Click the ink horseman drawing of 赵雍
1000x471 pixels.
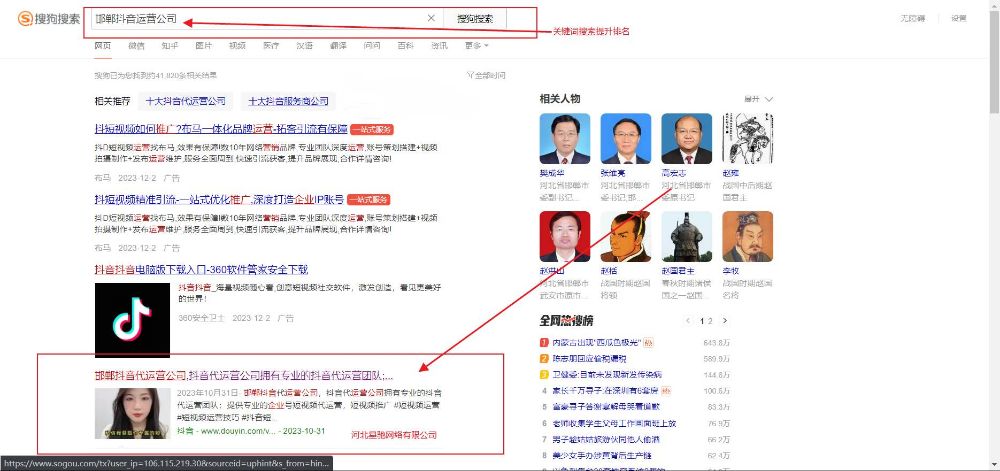tap(747, 138)
